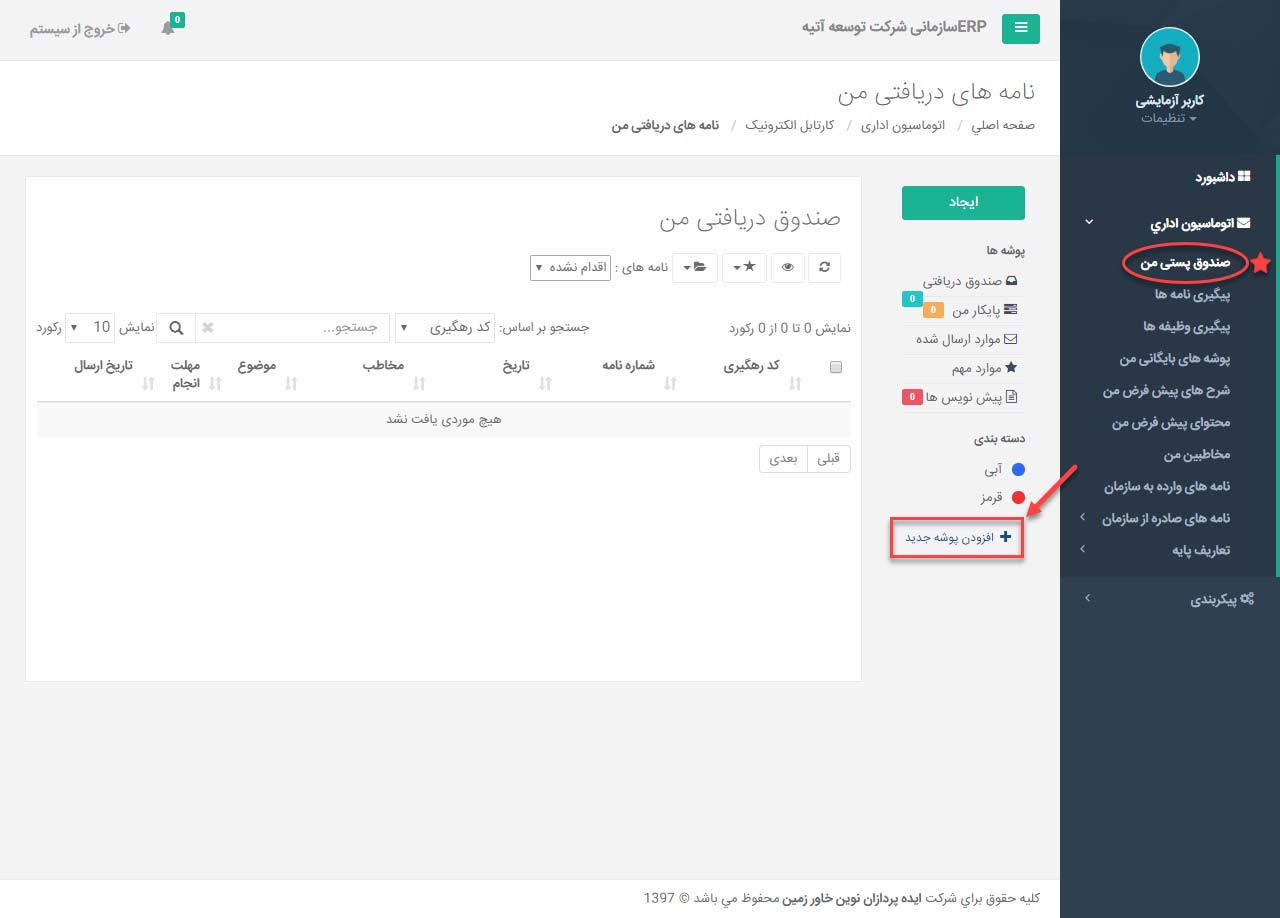Open شرح های پیش فرض من
The width and height of the screenshot is (1280, 918).
click(x=1167, y=391)
